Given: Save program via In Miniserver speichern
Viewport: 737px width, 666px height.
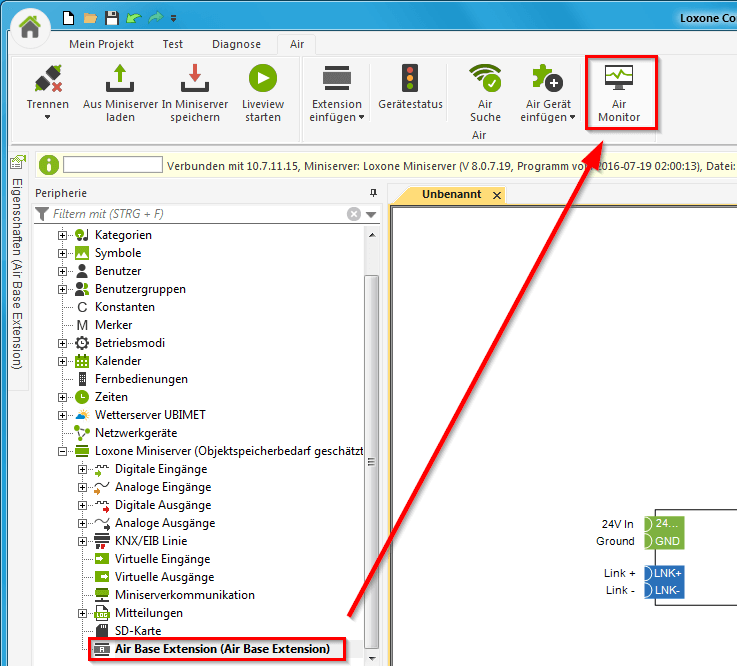Looking at the screenshot, I should coord(195,93).
